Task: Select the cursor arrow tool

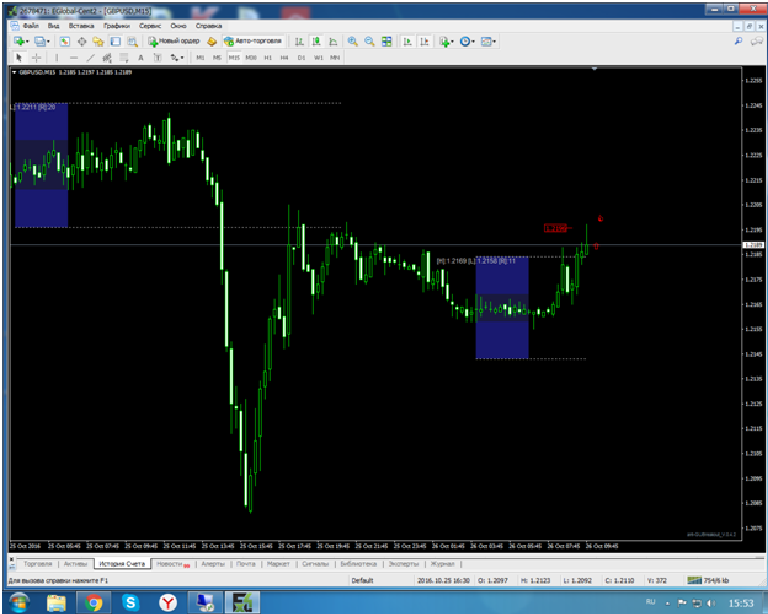Action: tap(19, 58)
